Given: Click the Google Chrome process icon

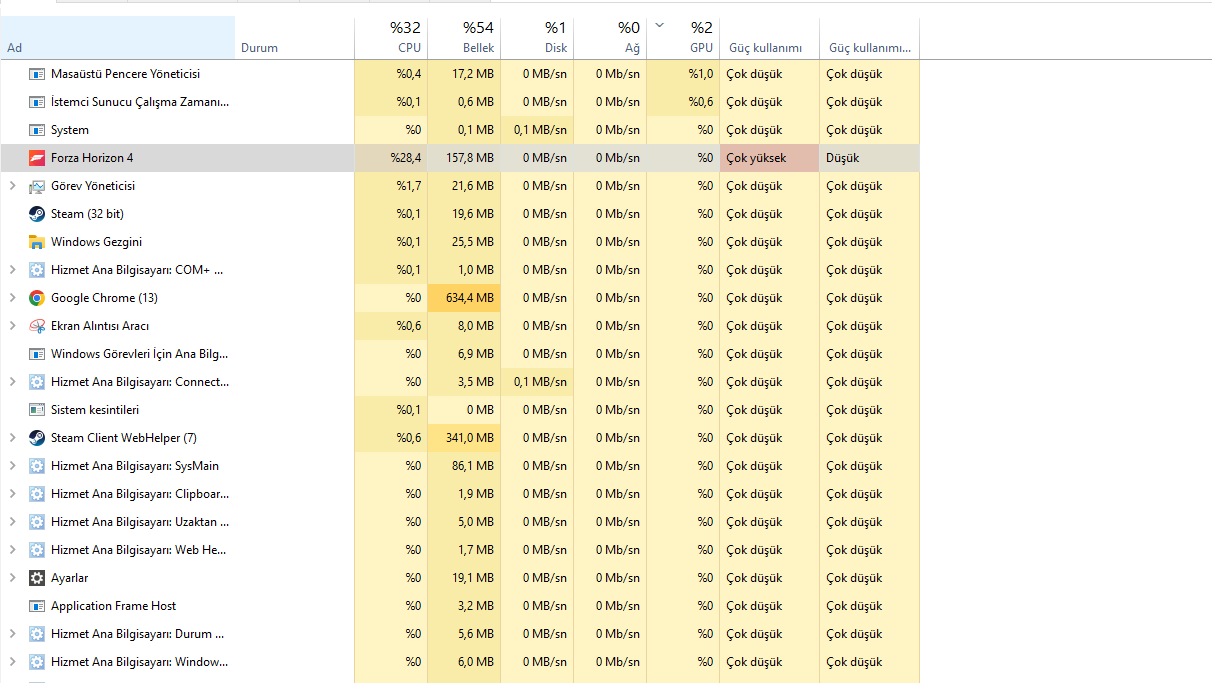Looking at the screenshot, I should click(x=37, y=298).
